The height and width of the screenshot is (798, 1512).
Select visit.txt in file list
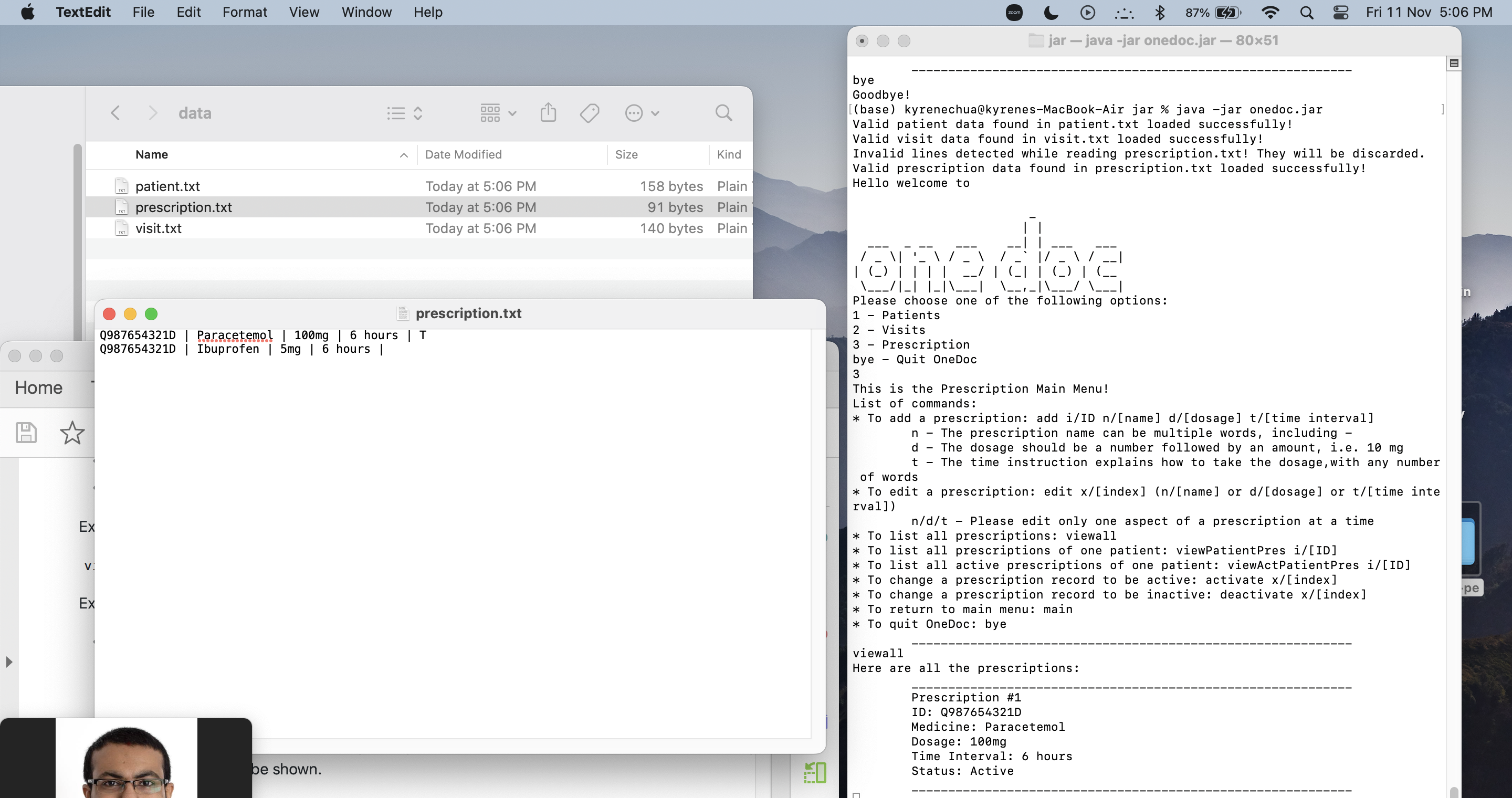click(x=159, y=228)
